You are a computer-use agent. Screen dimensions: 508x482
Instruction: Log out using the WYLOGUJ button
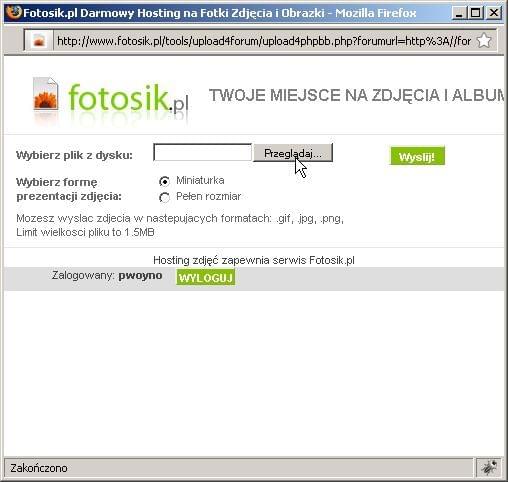pos(206,278)
